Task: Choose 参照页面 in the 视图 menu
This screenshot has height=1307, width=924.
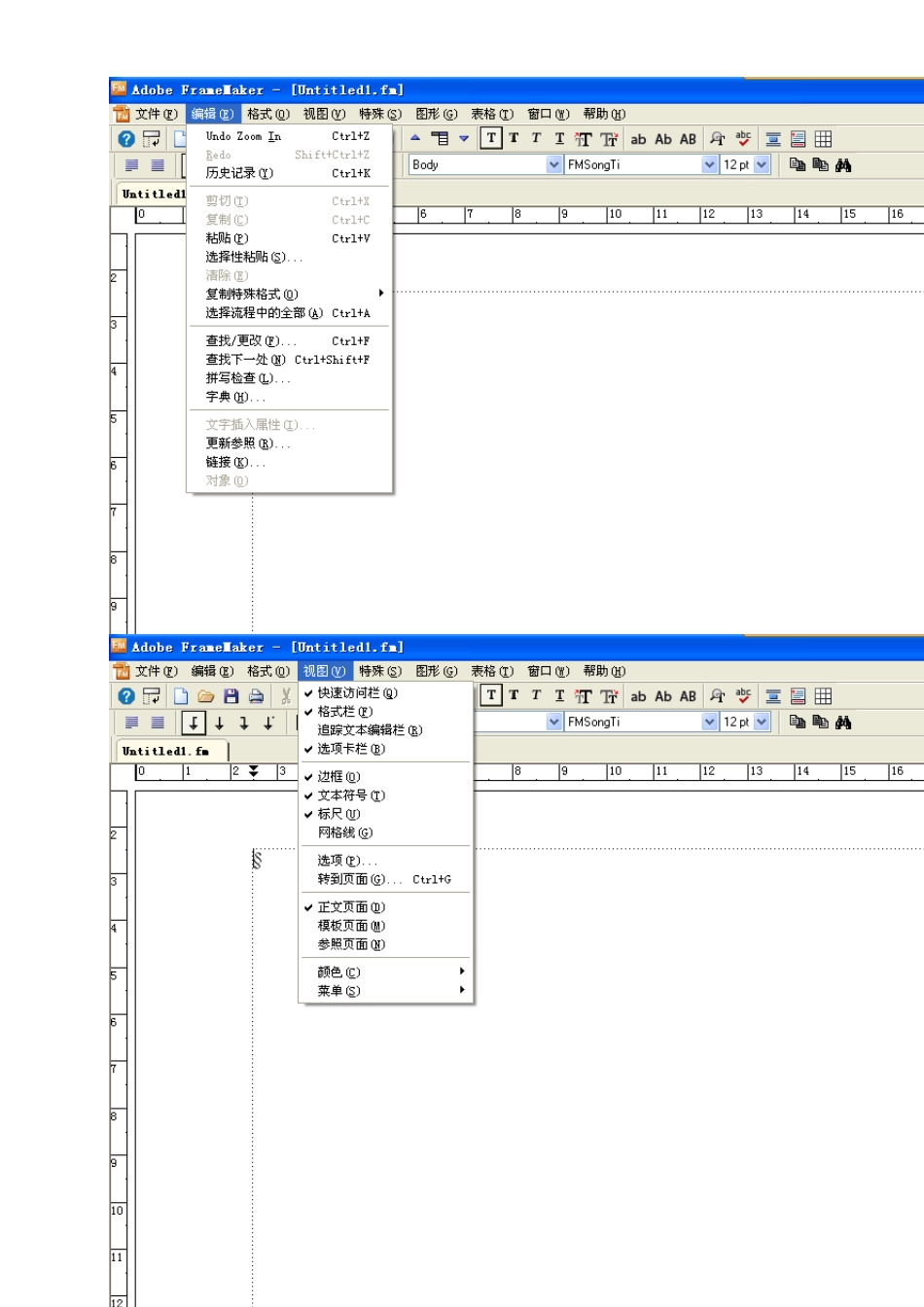Action: (x=386, y=944)
